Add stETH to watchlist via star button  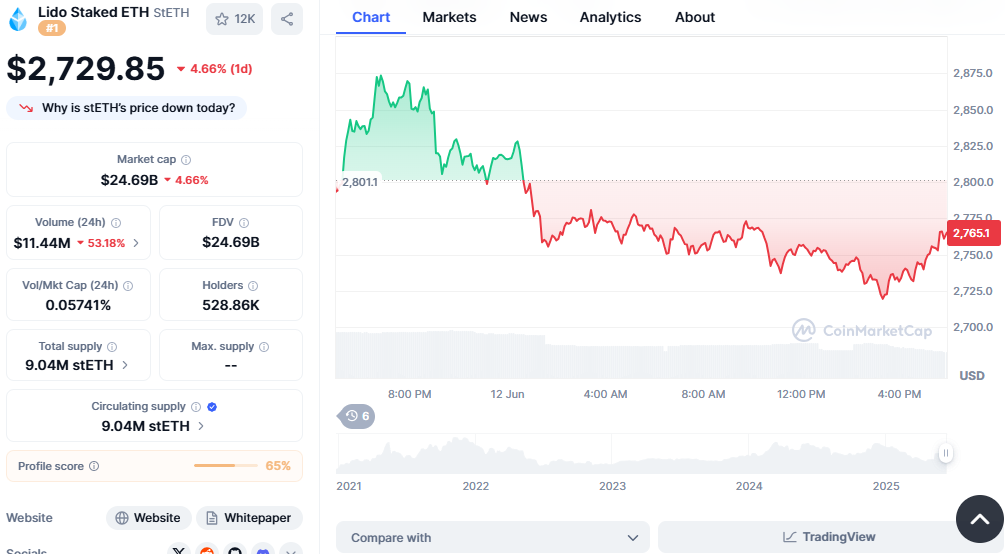coord(235,19)
